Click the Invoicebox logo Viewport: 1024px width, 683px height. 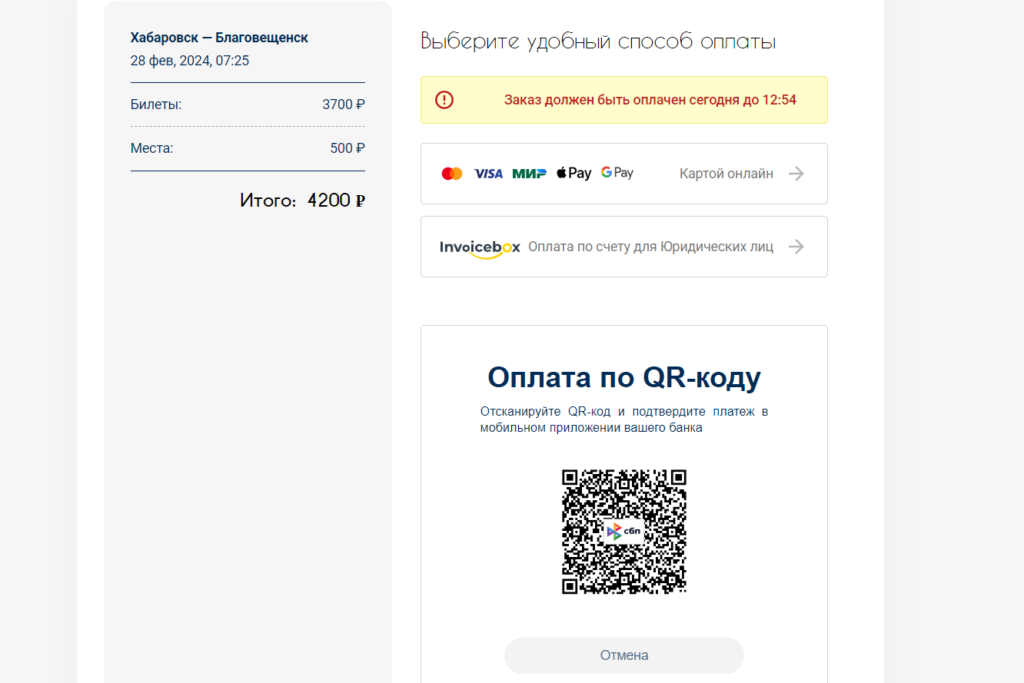[x=480, y=247]
